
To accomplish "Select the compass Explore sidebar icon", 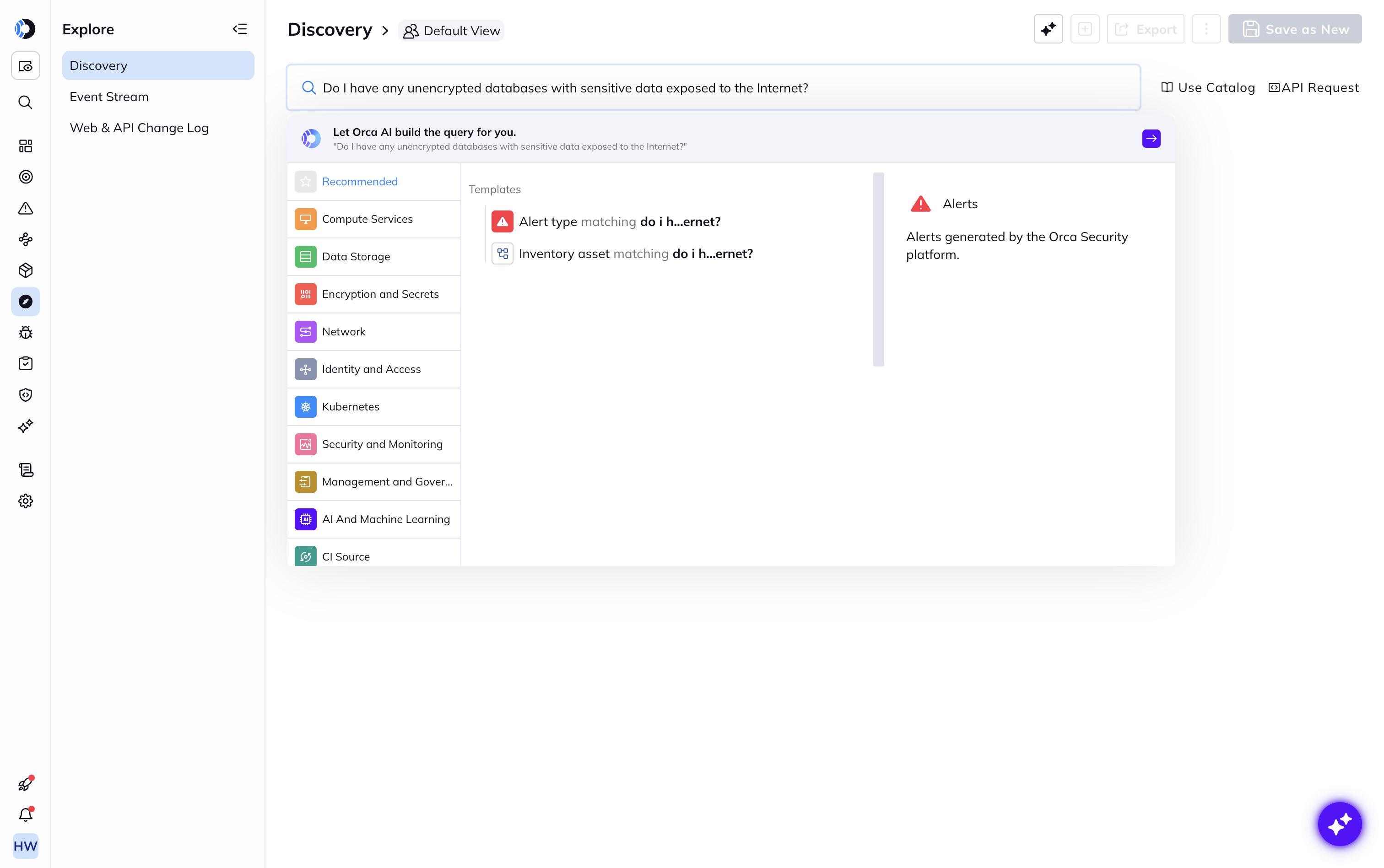I will tap(25, 302).
